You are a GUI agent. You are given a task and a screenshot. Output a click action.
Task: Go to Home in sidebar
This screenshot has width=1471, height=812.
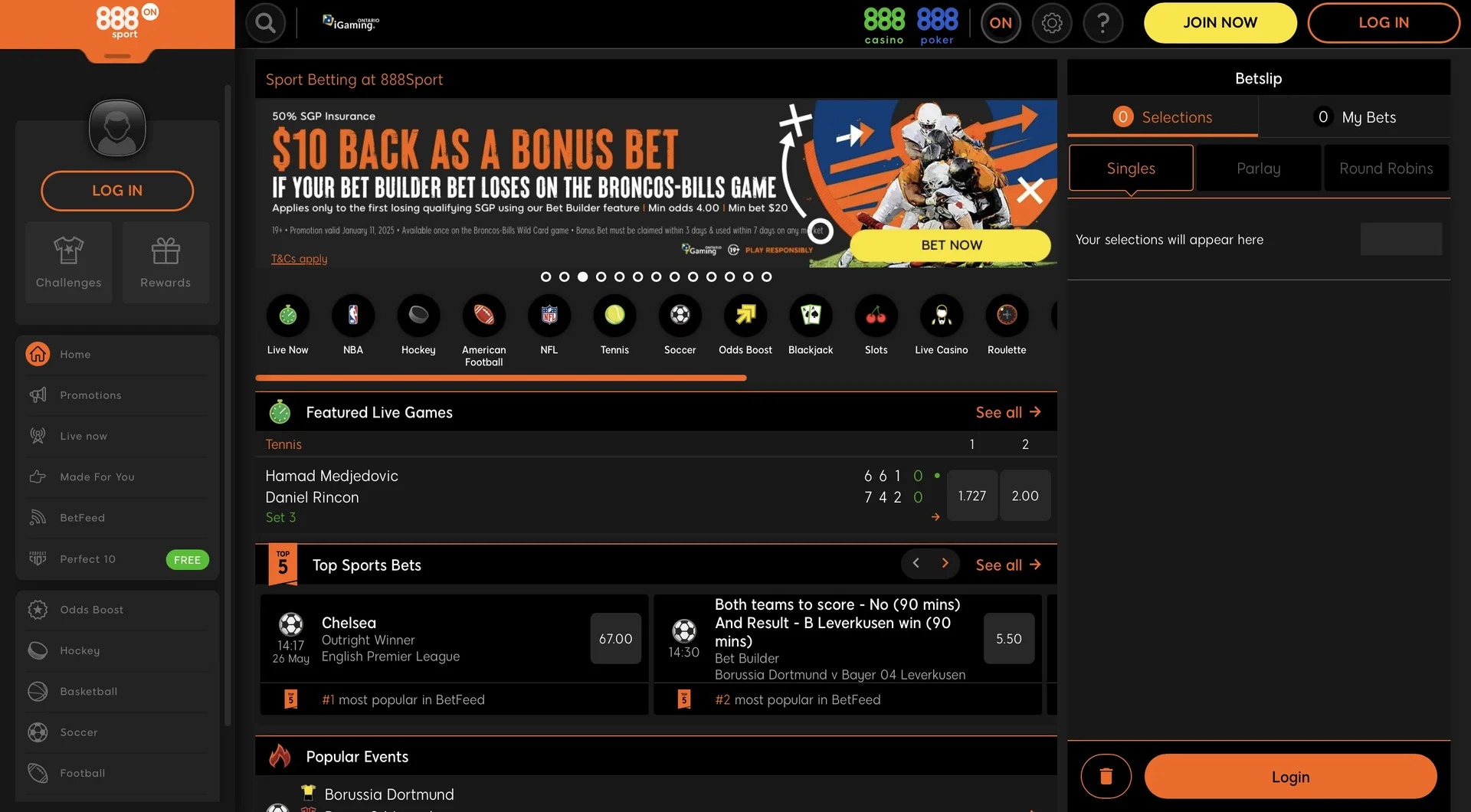(117, 354)
